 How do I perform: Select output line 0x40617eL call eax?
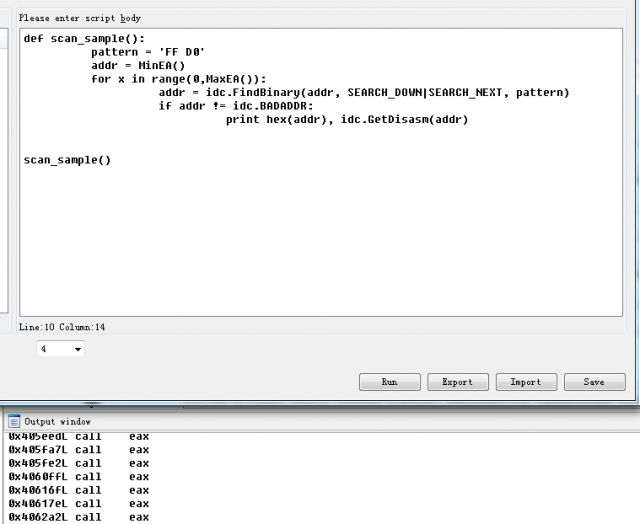click(x=78, y=504)
